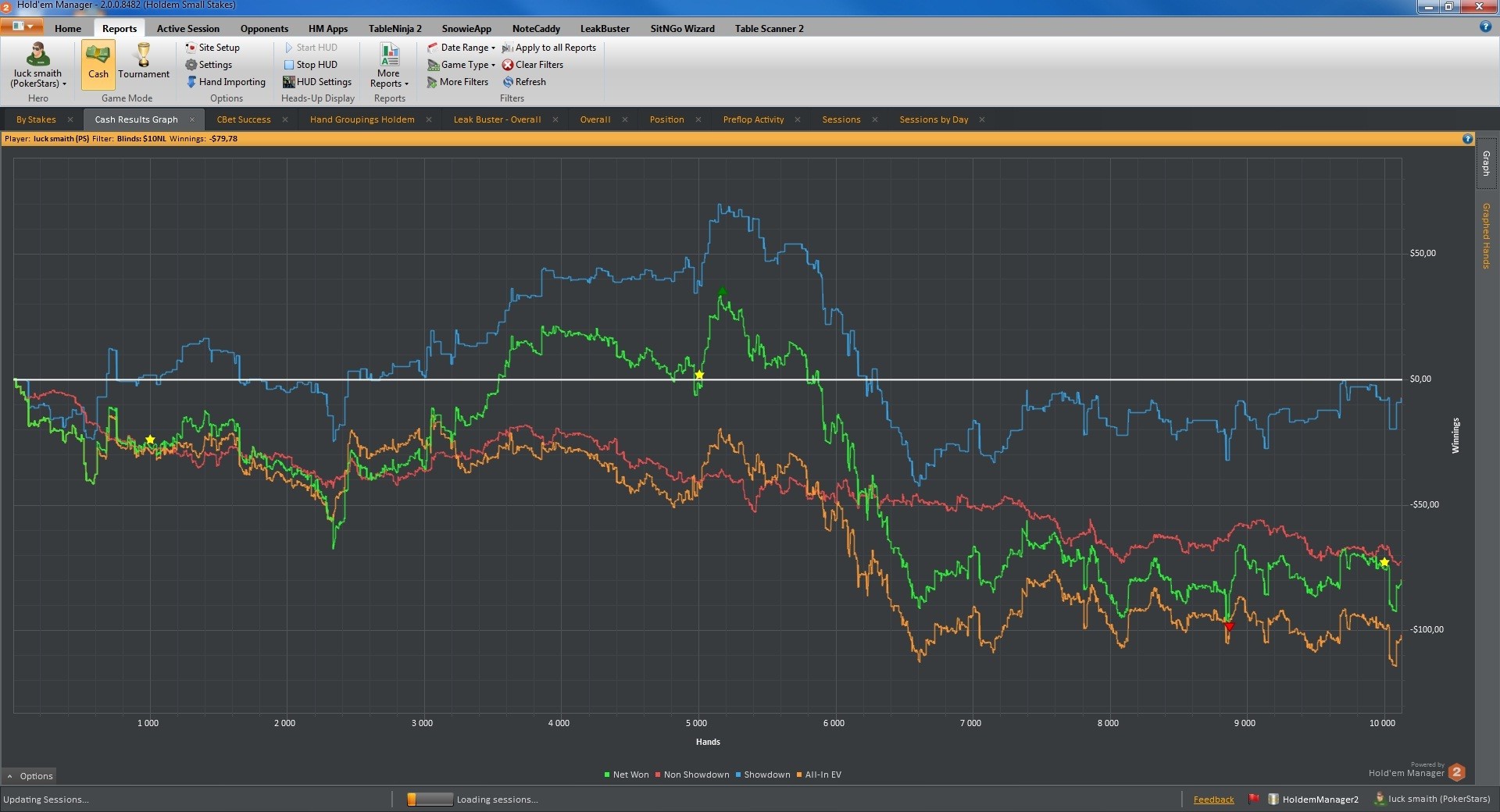This screenshot has width=1500, height=812.
Task: Switch to Sessions by Day tab
Action: [933, 119]
